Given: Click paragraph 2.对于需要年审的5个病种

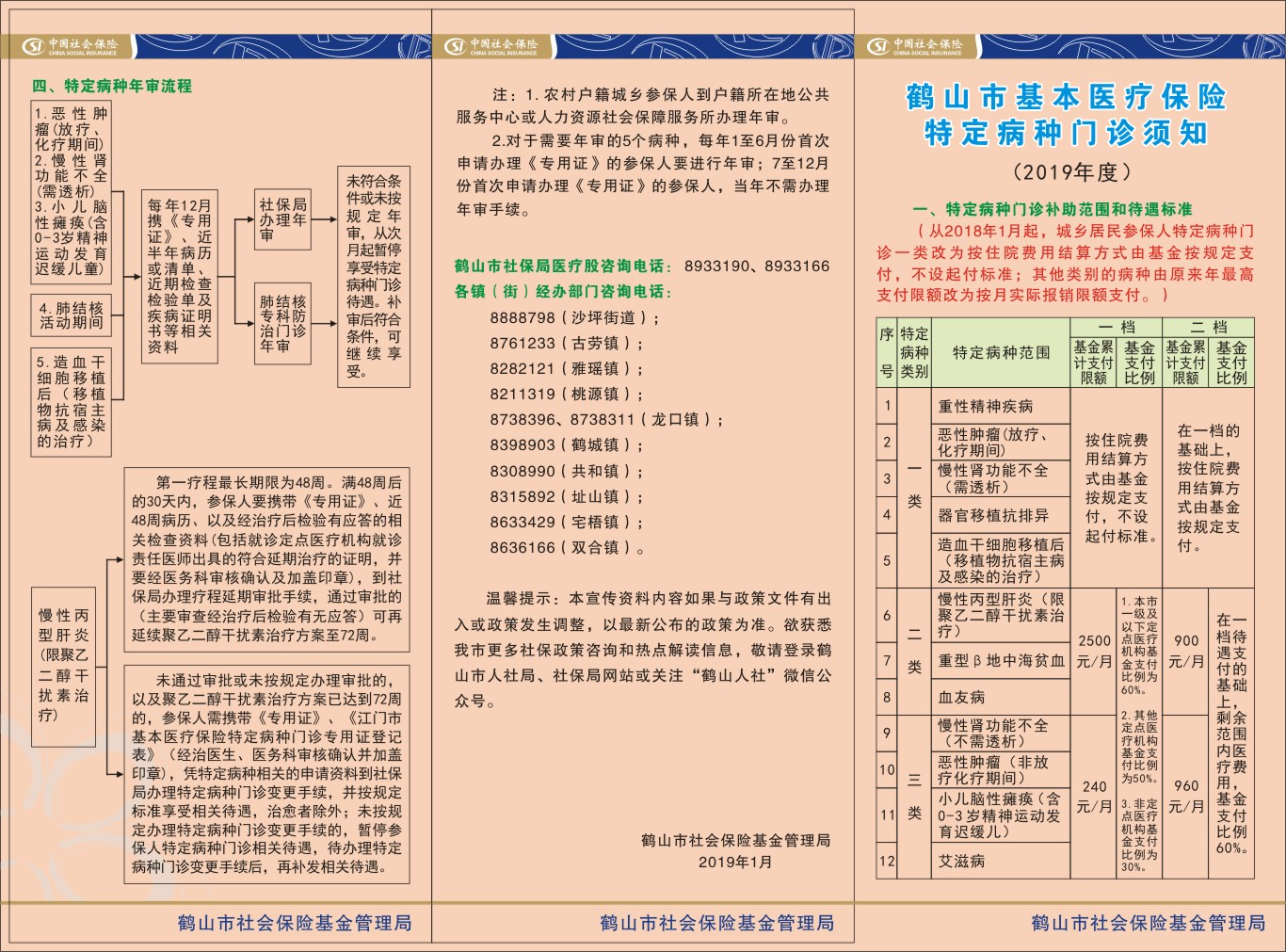Looking at the screenshot, I should click(x=643, y=174).
